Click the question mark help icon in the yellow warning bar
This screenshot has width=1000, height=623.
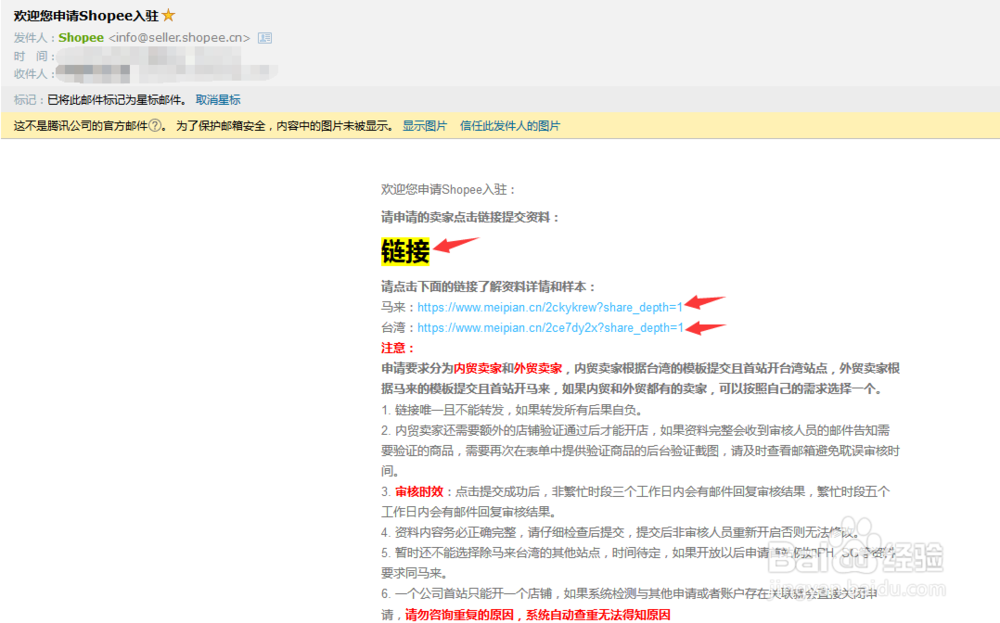155,126
